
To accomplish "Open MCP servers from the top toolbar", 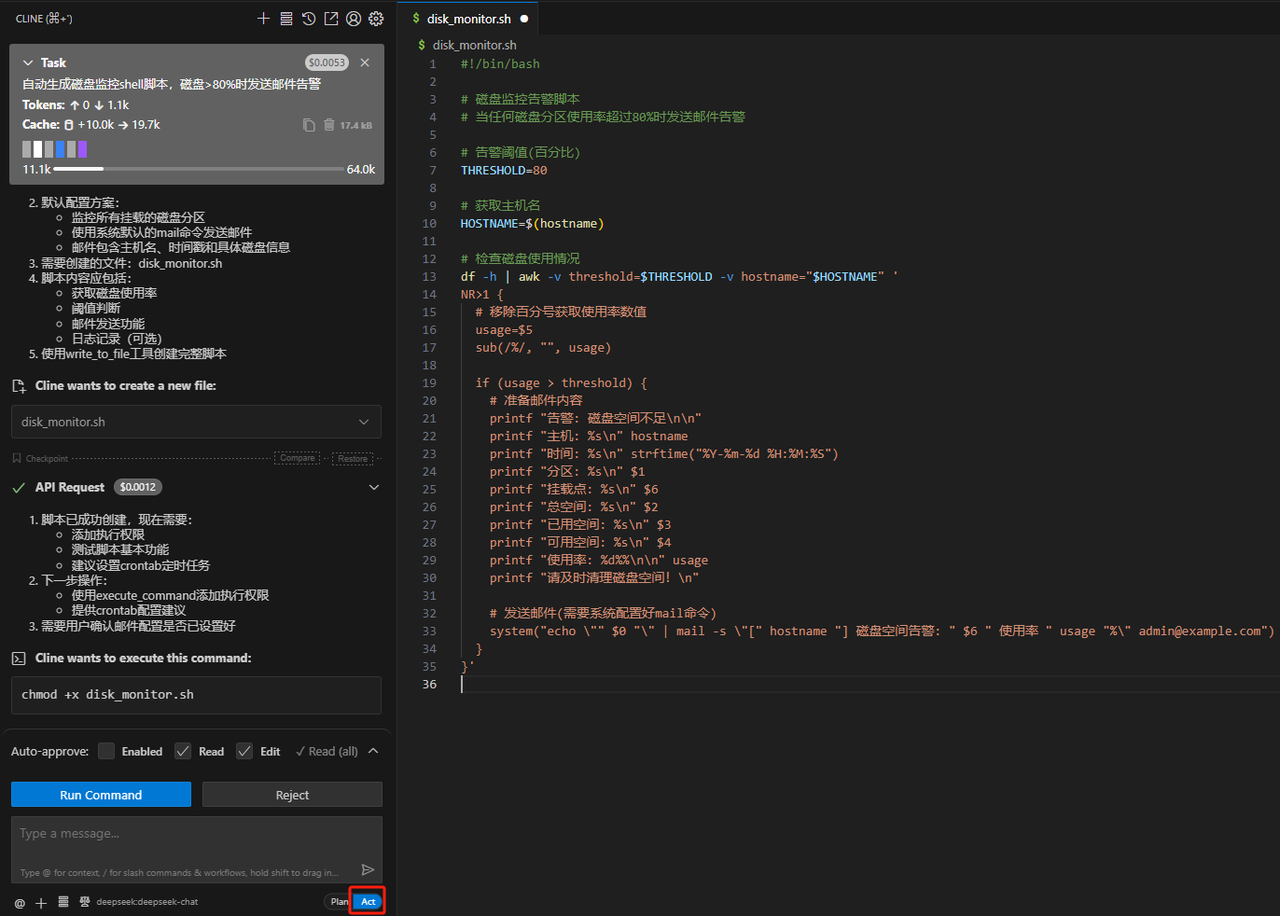I will [286, 18].
